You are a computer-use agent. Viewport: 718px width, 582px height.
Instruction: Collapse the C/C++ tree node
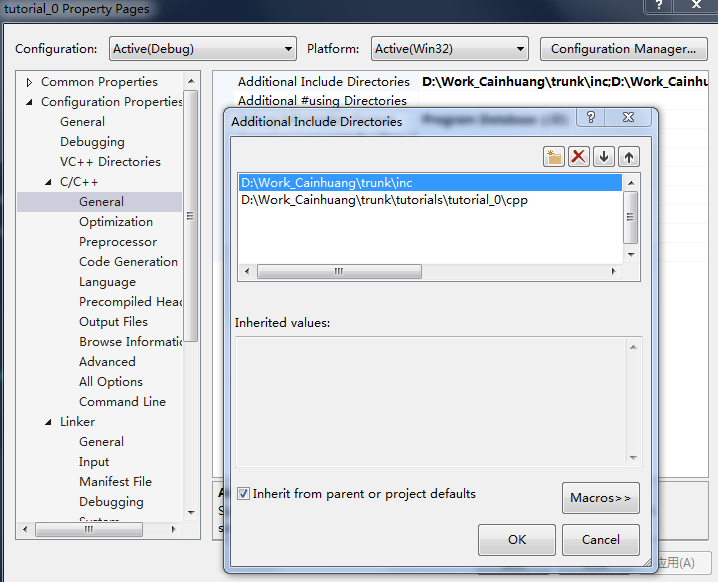tap(48, 182)
